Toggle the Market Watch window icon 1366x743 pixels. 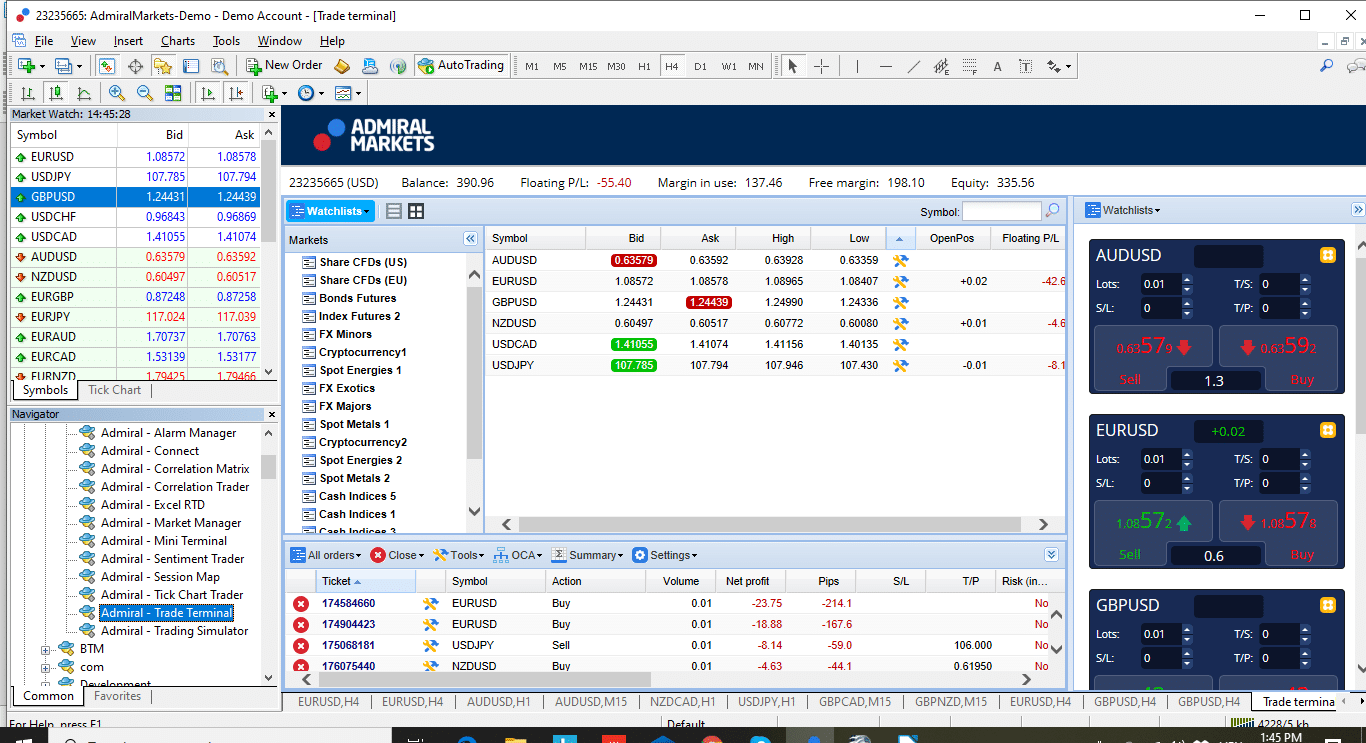106,66
